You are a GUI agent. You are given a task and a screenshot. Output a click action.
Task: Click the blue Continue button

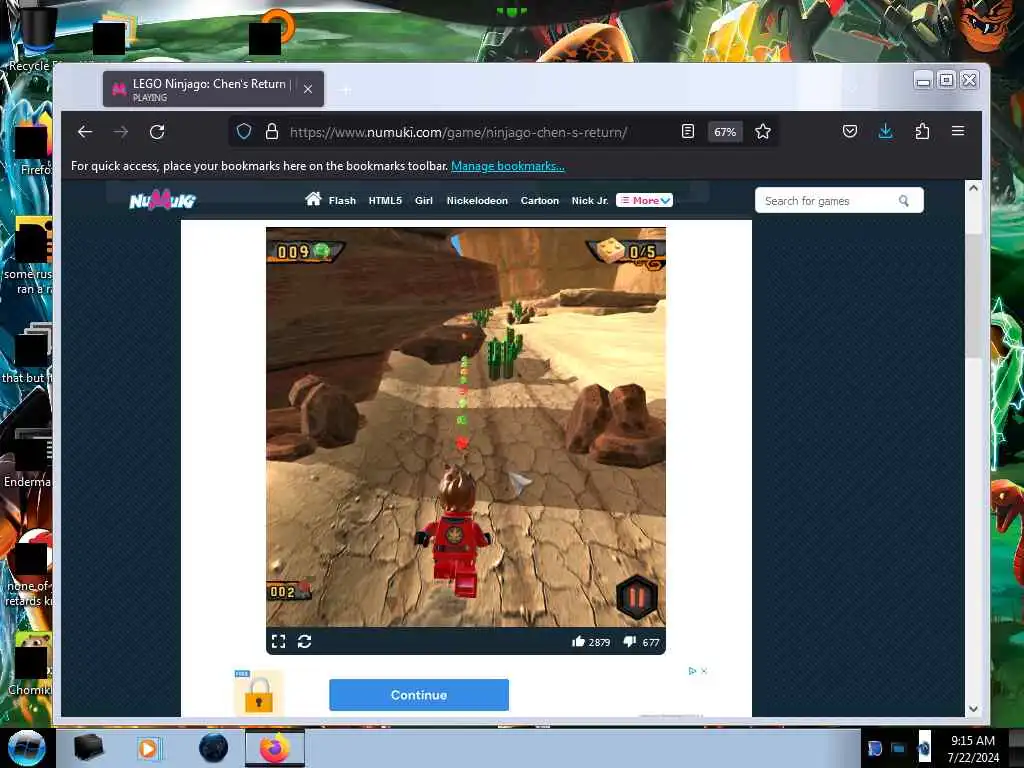(x=419, y=695)
